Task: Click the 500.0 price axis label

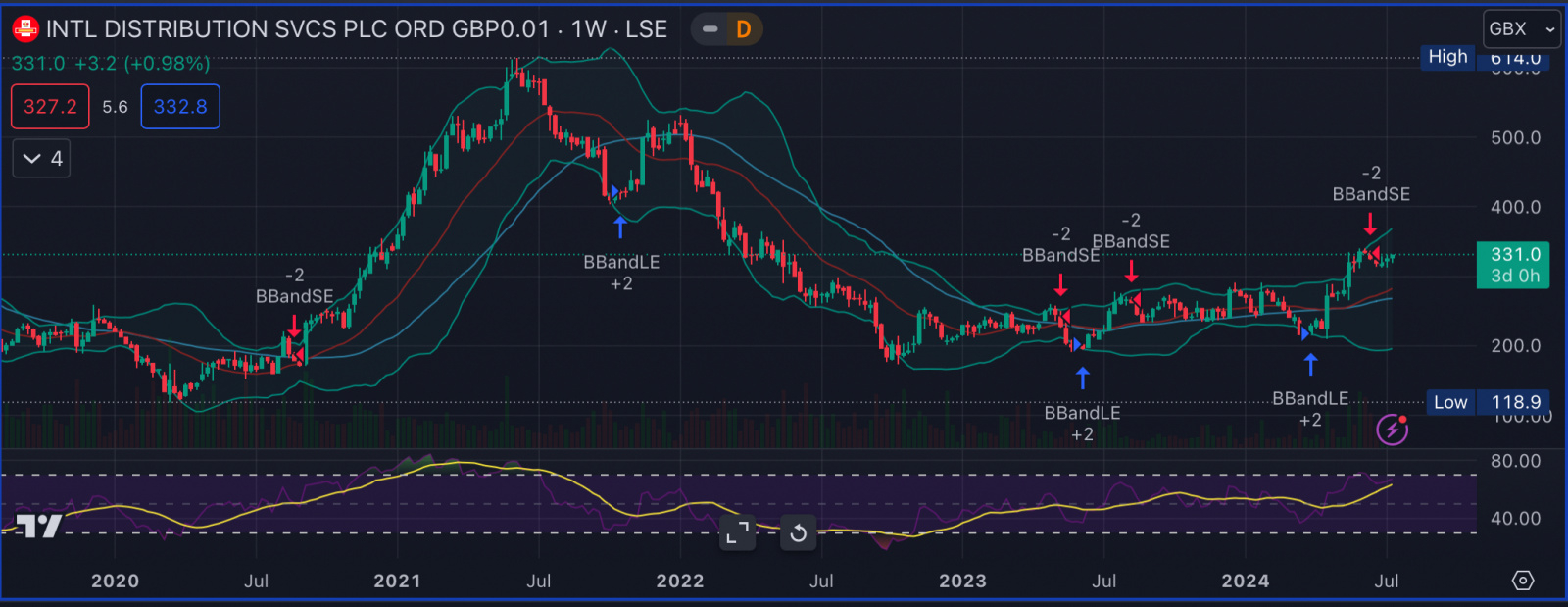Action: point(1516,138)
